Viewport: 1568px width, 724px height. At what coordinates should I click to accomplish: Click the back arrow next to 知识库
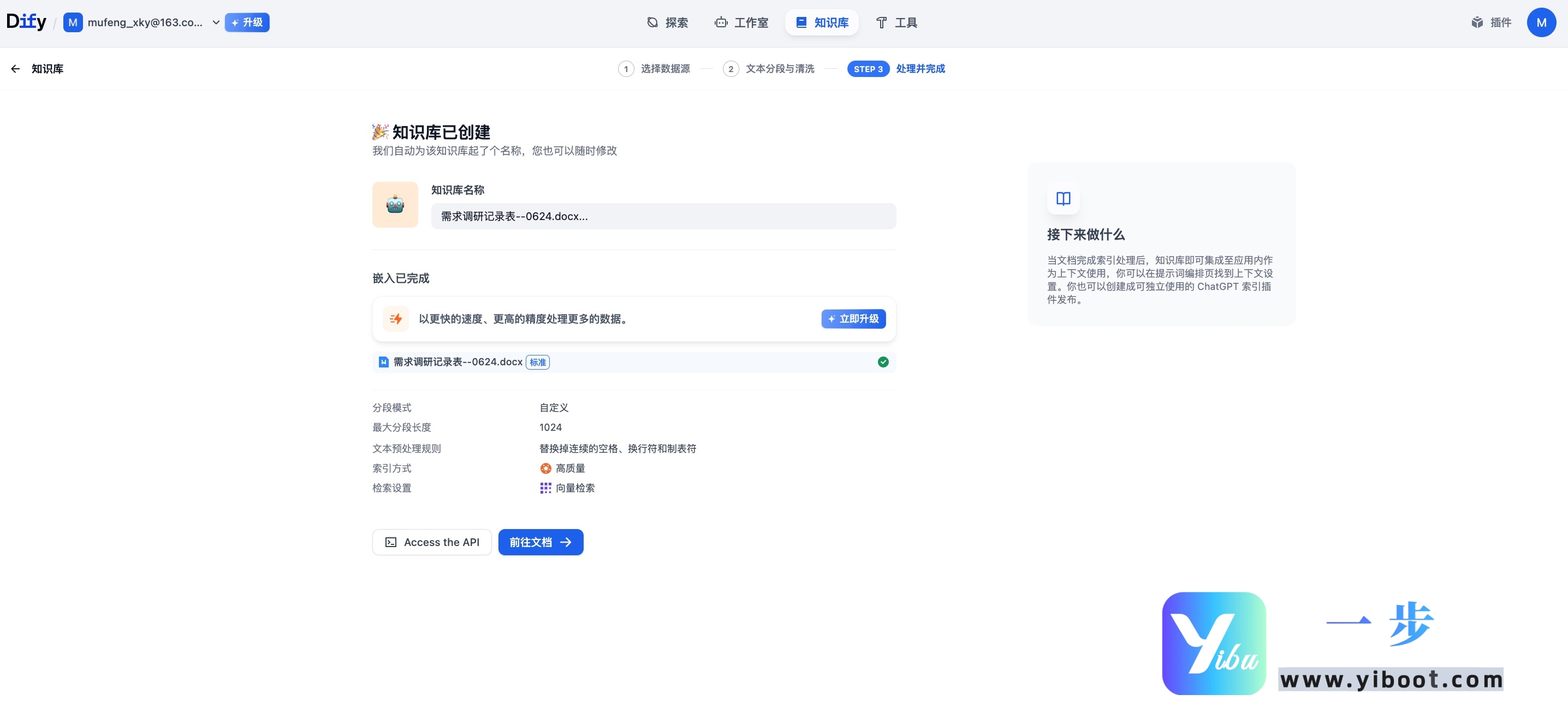tap(15, 68)
